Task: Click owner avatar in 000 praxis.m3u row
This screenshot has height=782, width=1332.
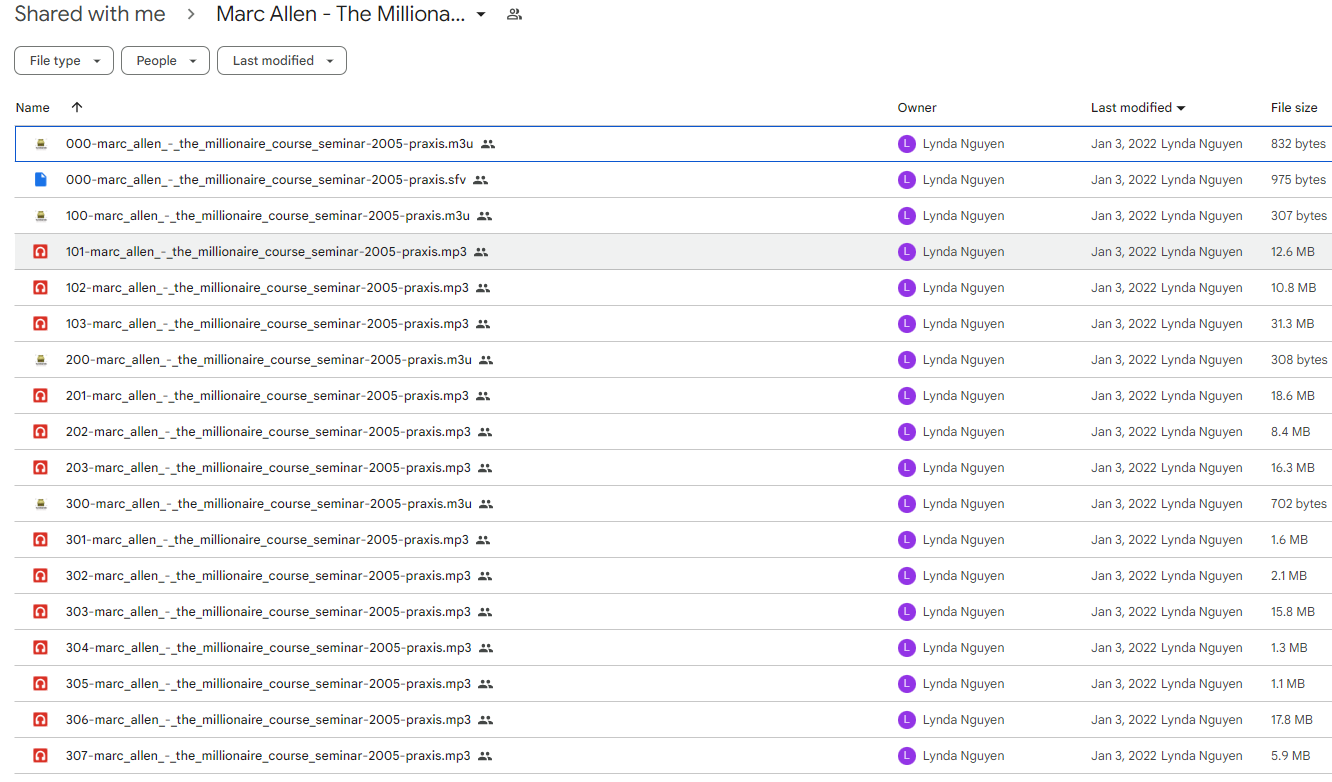Action: coord(907,144)
